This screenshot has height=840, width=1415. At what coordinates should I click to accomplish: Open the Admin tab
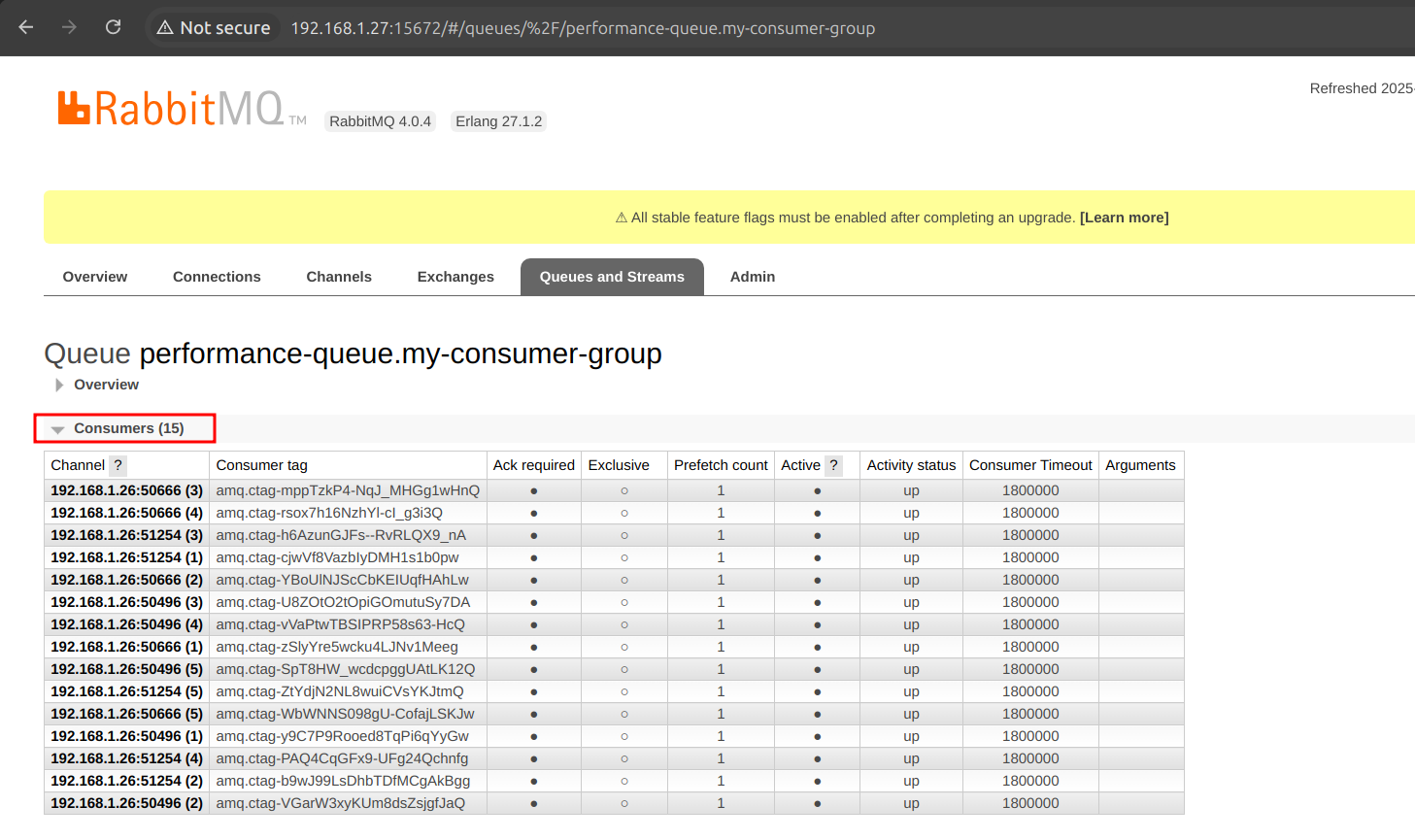(x=753, y=277)
